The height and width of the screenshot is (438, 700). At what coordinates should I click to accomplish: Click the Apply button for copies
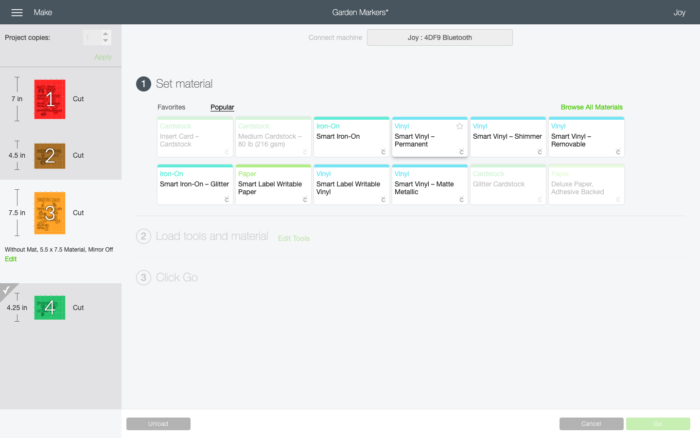pyautogui.click(x=103, y=57)
